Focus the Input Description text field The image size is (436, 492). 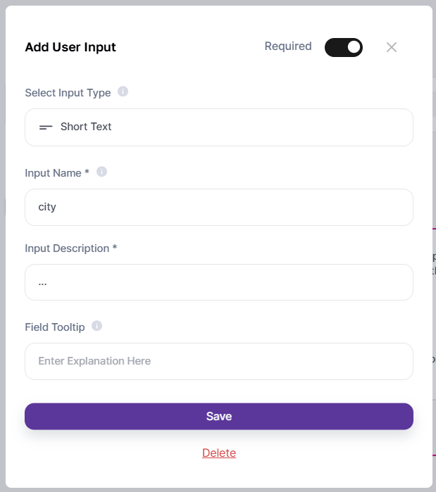219,282
